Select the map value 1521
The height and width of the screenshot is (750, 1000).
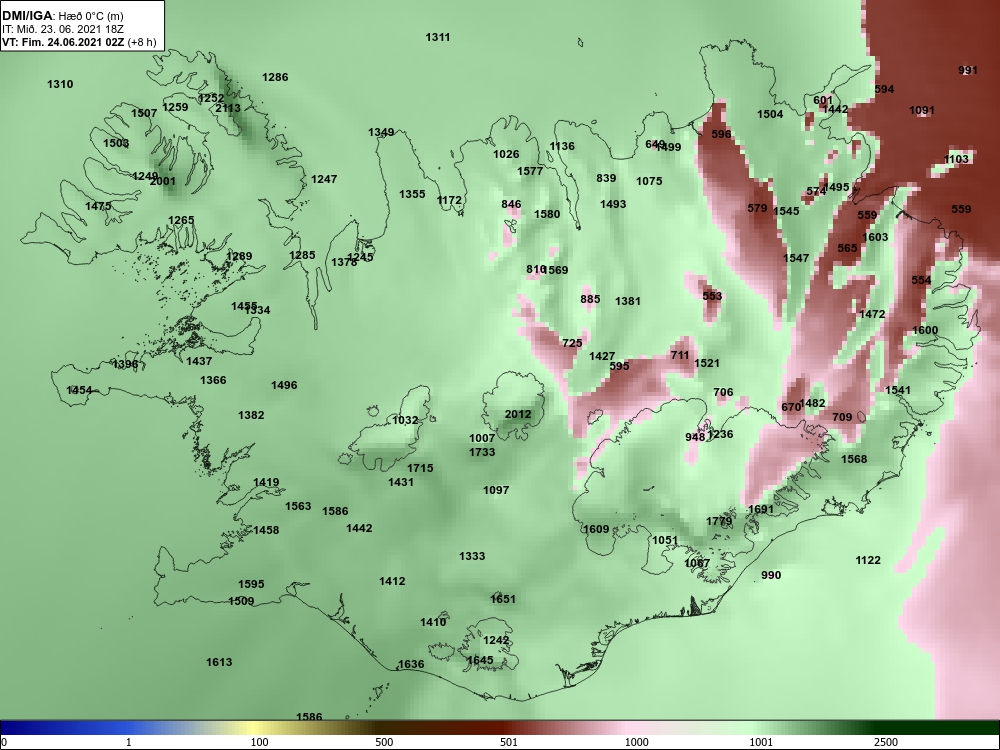707,364
